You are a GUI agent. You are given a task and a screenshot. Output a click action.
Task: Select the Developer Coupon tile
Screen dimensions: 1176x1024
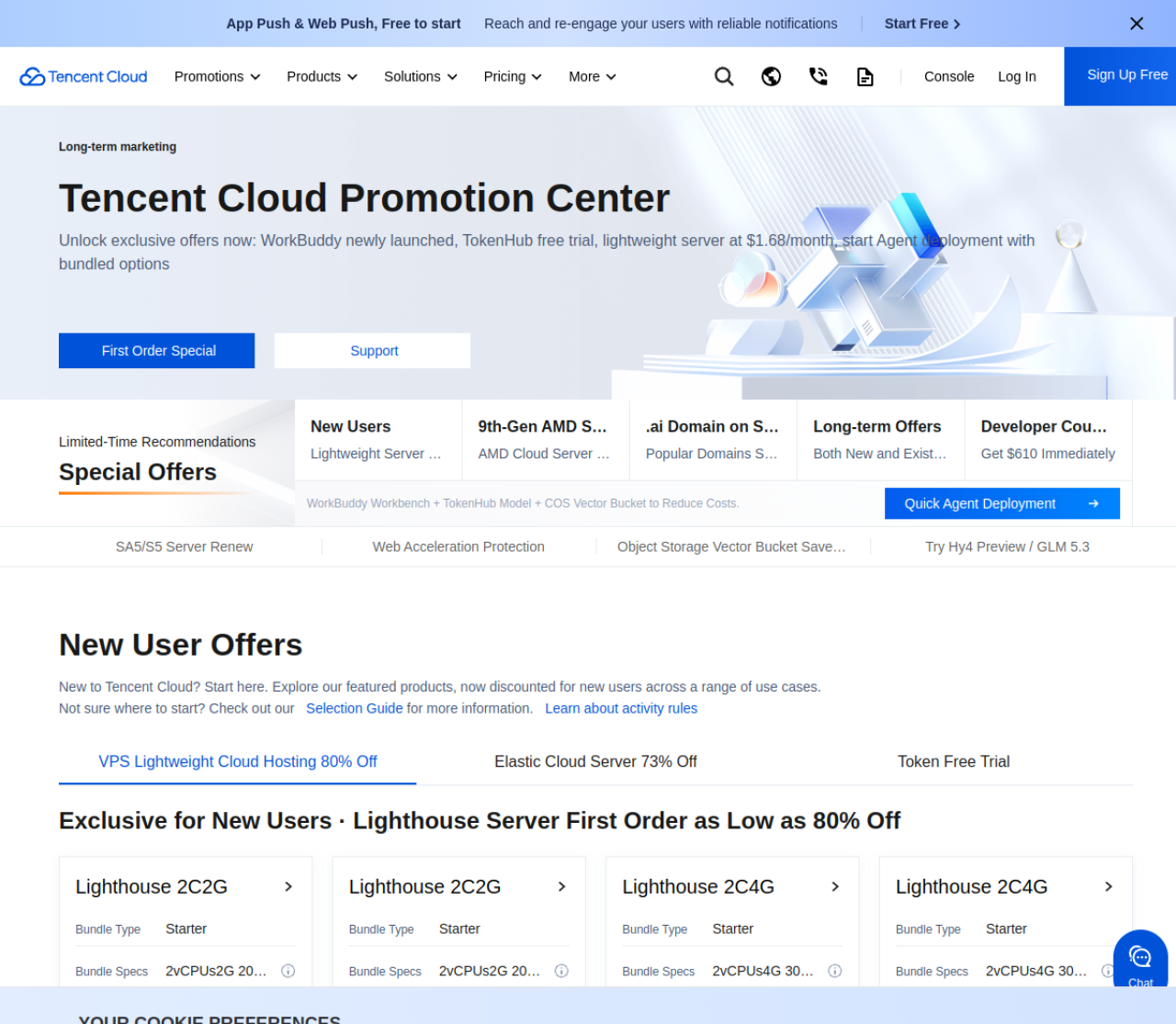1048,440
